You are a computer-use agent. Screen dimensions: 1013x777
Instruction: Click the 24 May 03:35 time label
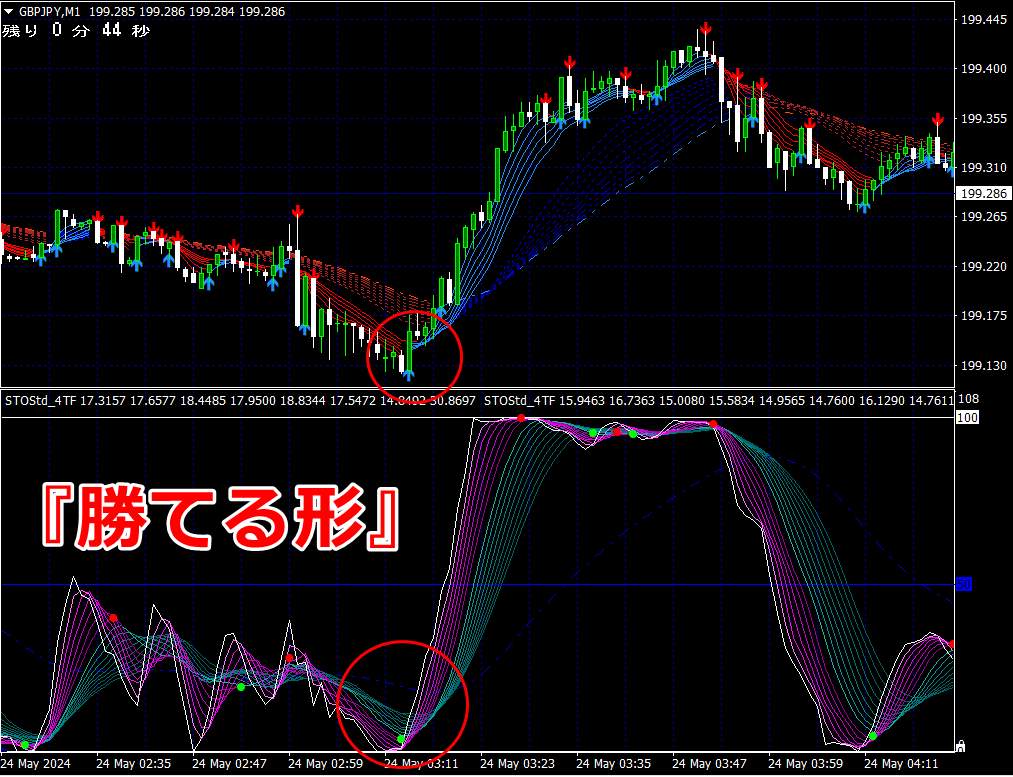pos(613,764)
